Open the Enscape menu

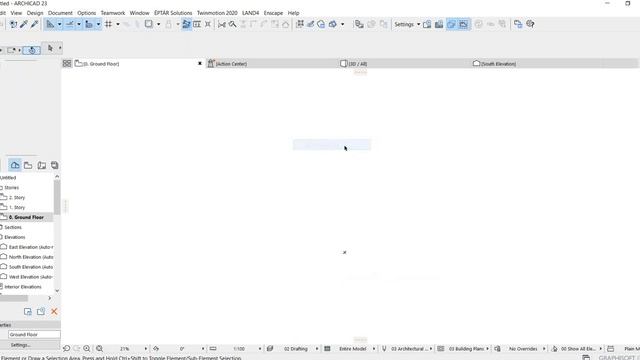tap(273, 13)
